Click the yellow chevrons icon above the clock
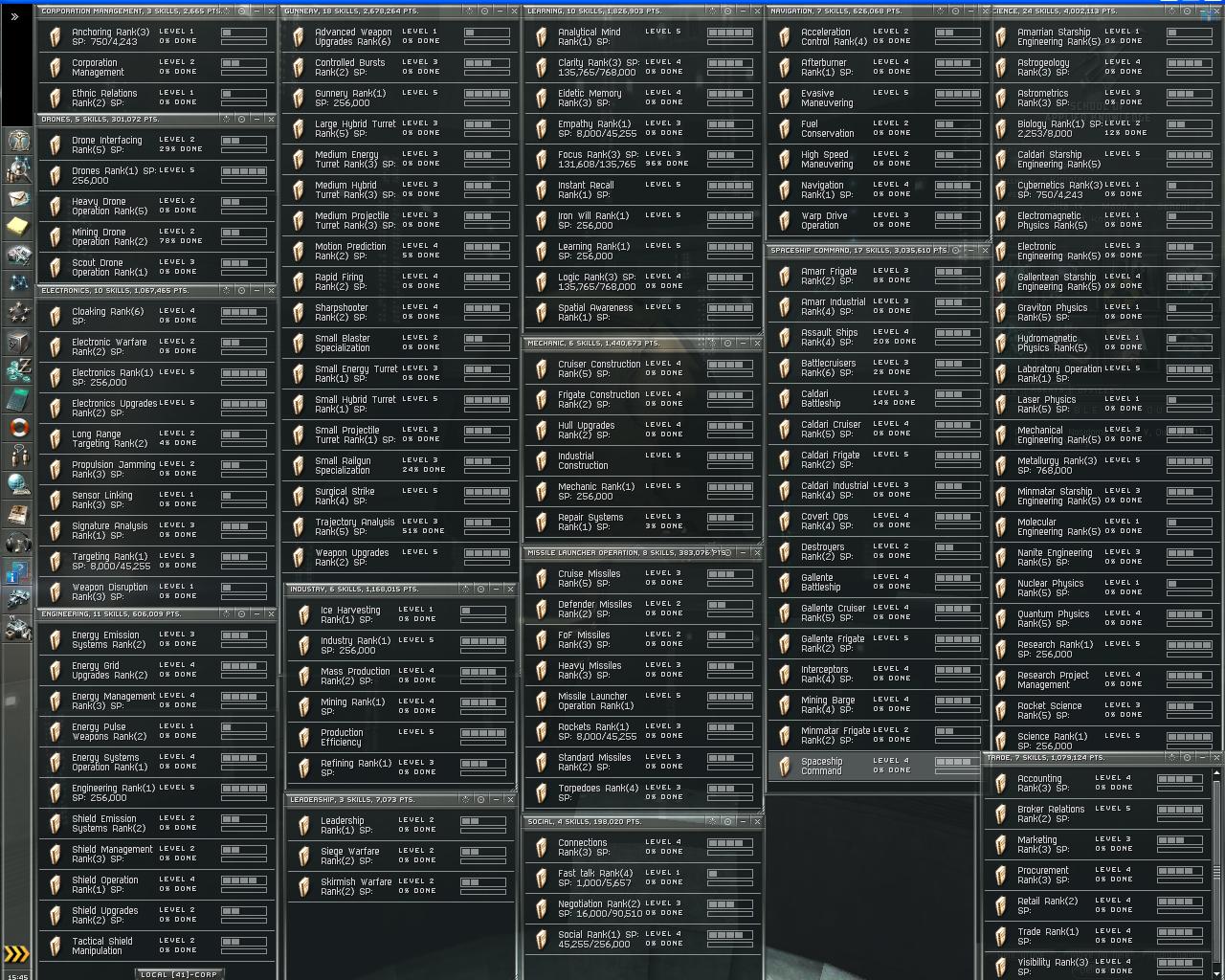Viewport: 1225px width, 980px height. (x=17, y=953)
